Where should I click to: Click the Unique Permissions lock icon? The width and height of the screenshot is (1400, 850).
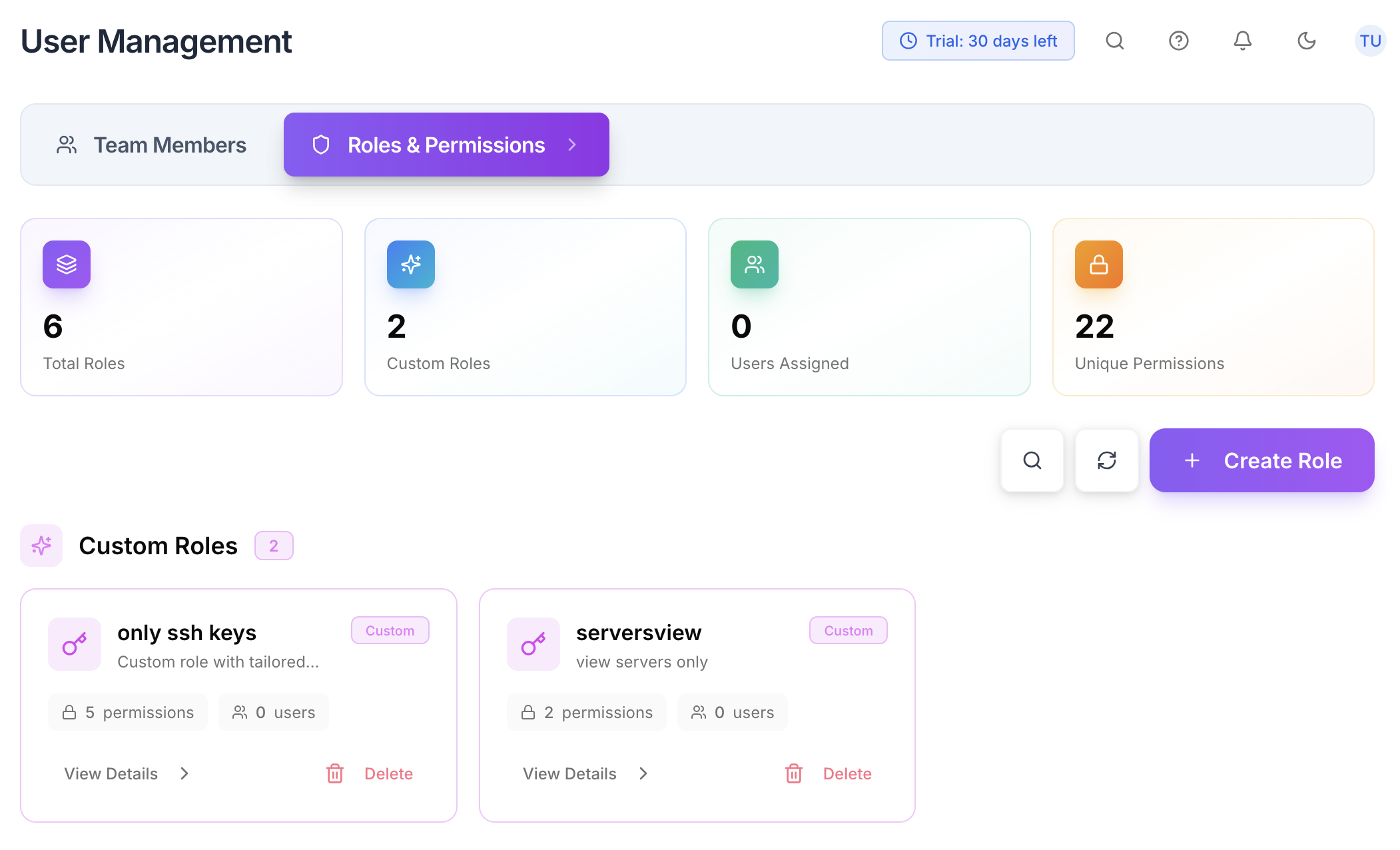point(1098,264)
